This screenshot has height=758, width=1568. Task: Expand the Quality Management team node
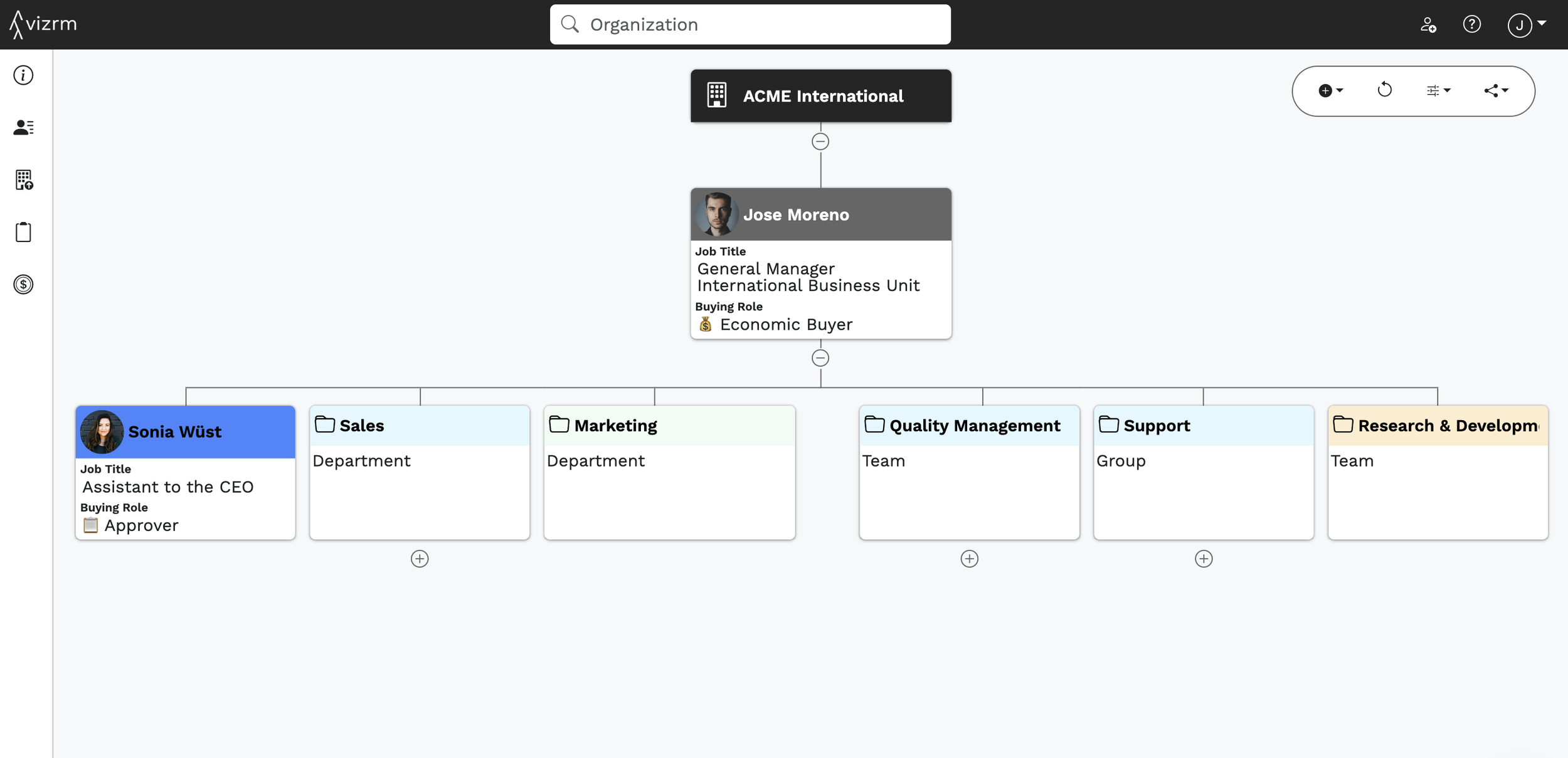pyautogui.click(x=969, y=559)
